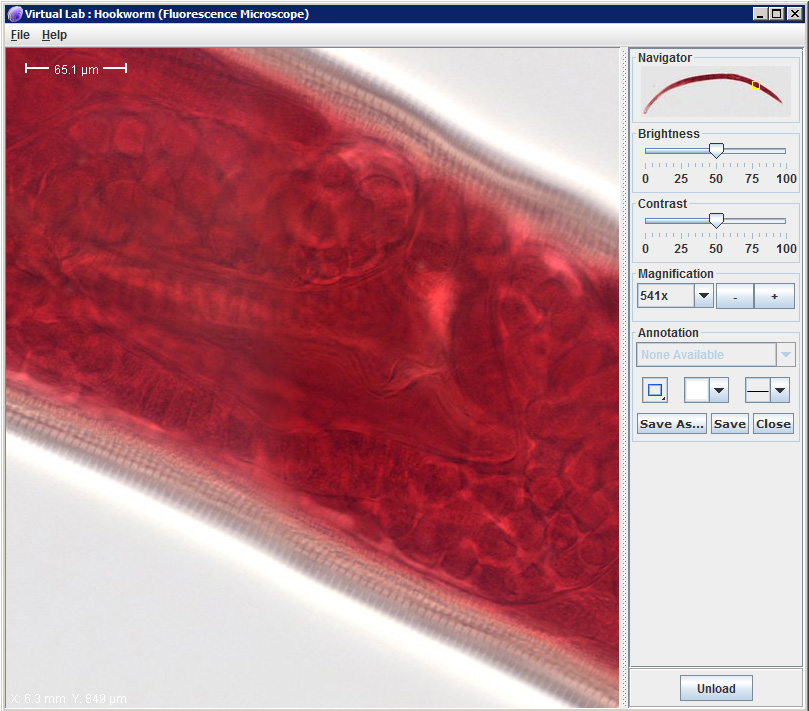Select the rectangle annotation shape tool
The width and height of the screenshot is (809, 711).
coord(654,391)
